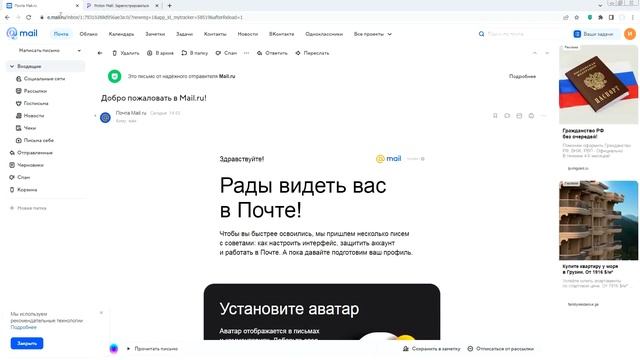Open browser extensions puzzle icon
Screen dimensions: 640x360
pyautogui.click(x=600, y=17)
